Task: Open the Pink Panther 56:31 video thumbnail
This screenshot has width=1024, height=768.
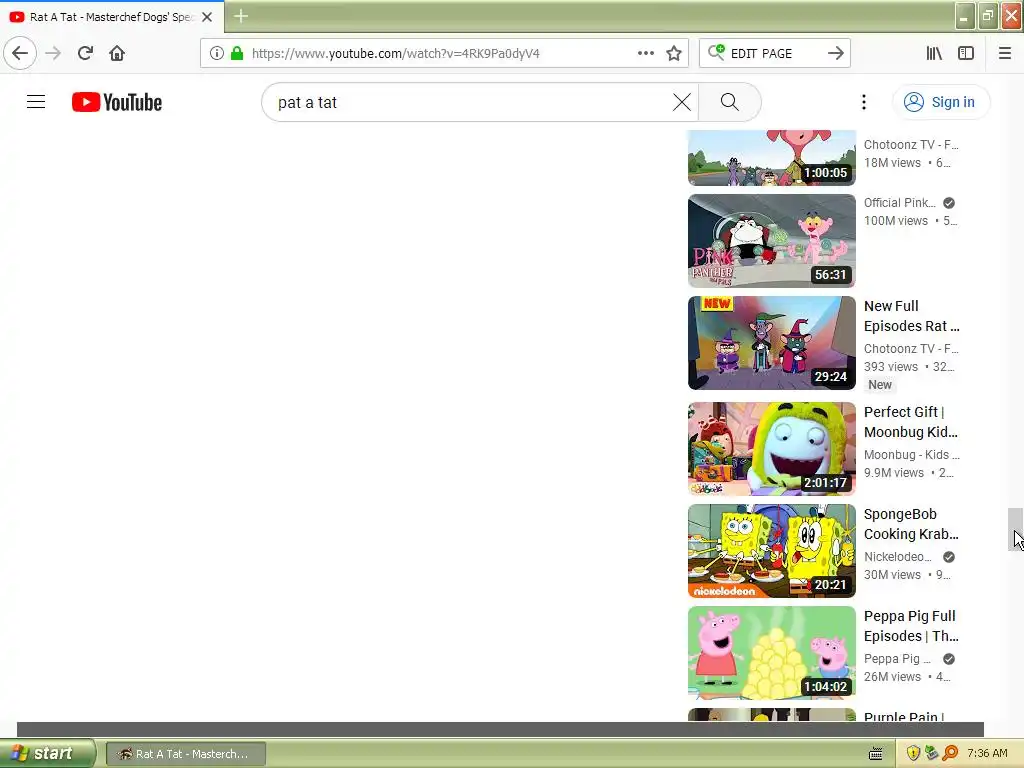Action: tap(771, 240)
